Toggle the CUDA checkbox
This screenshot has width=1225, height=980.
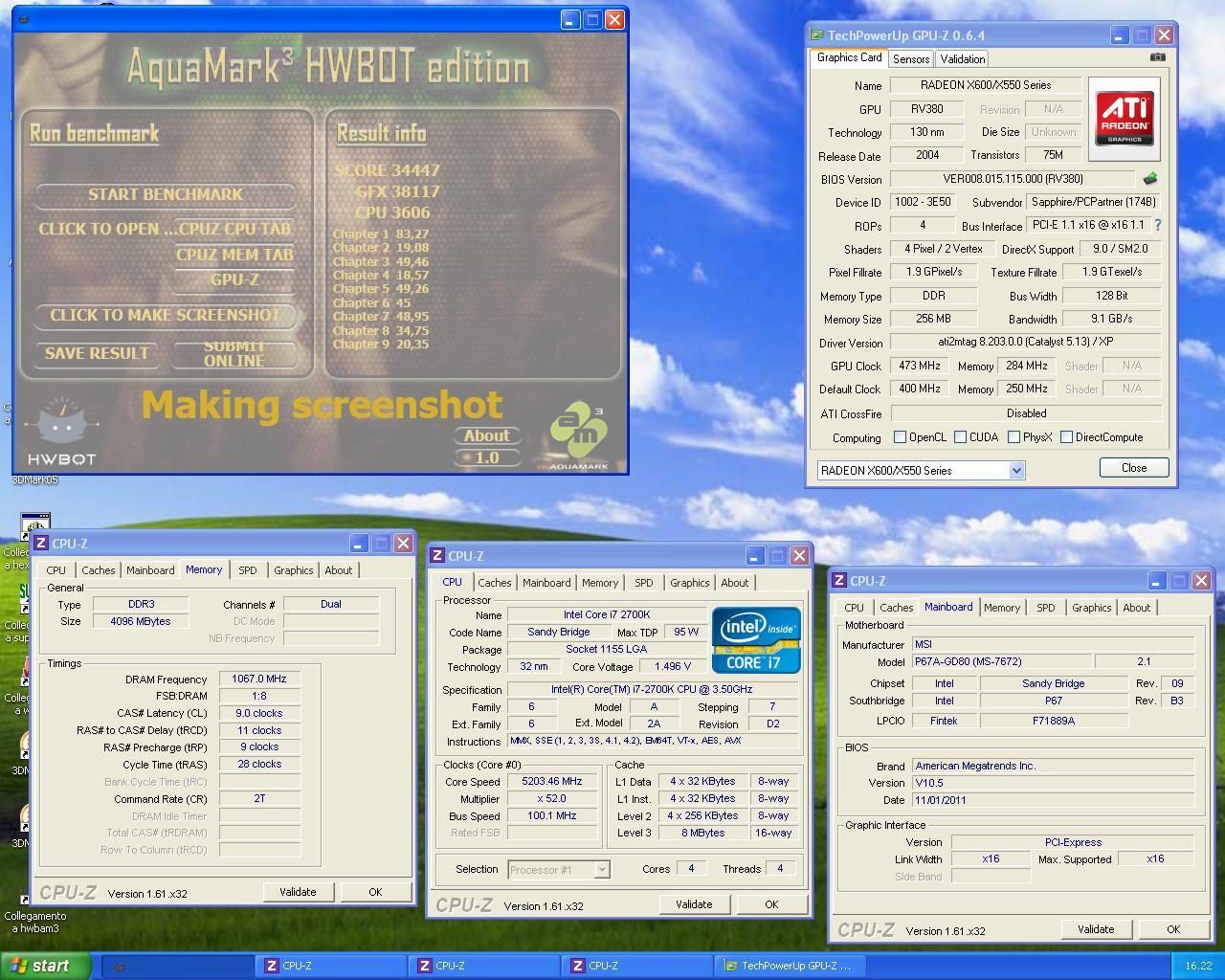point(960,437)
